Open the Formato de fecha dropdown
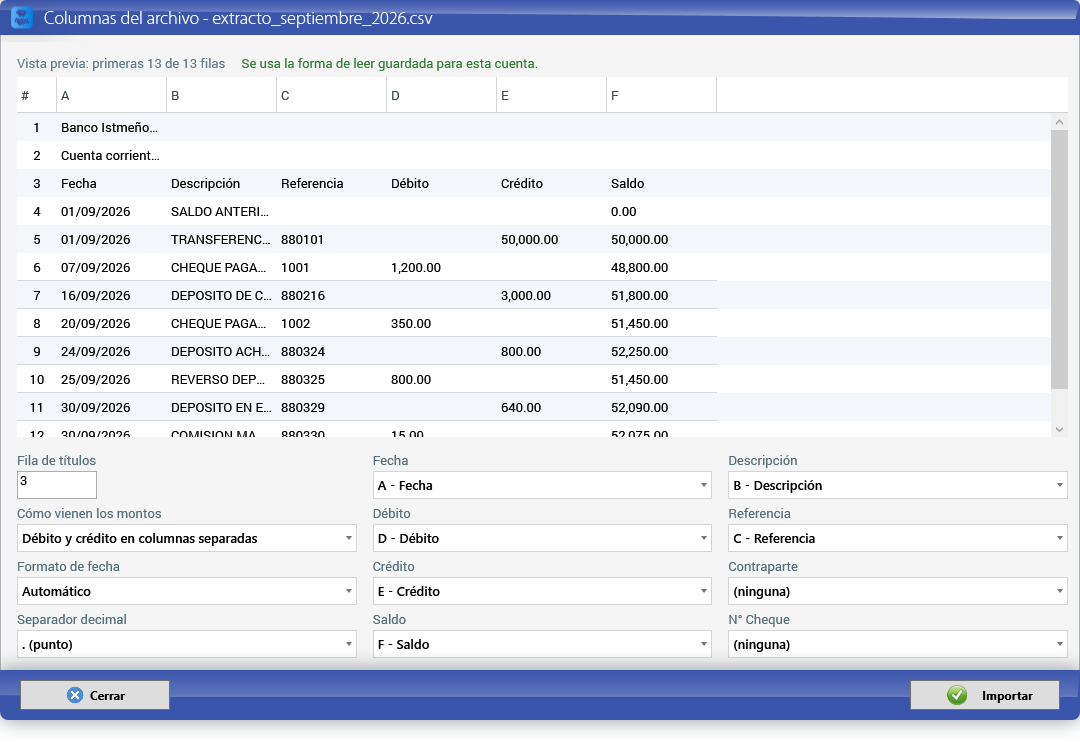1080x743 pixels. coord(187,592)
